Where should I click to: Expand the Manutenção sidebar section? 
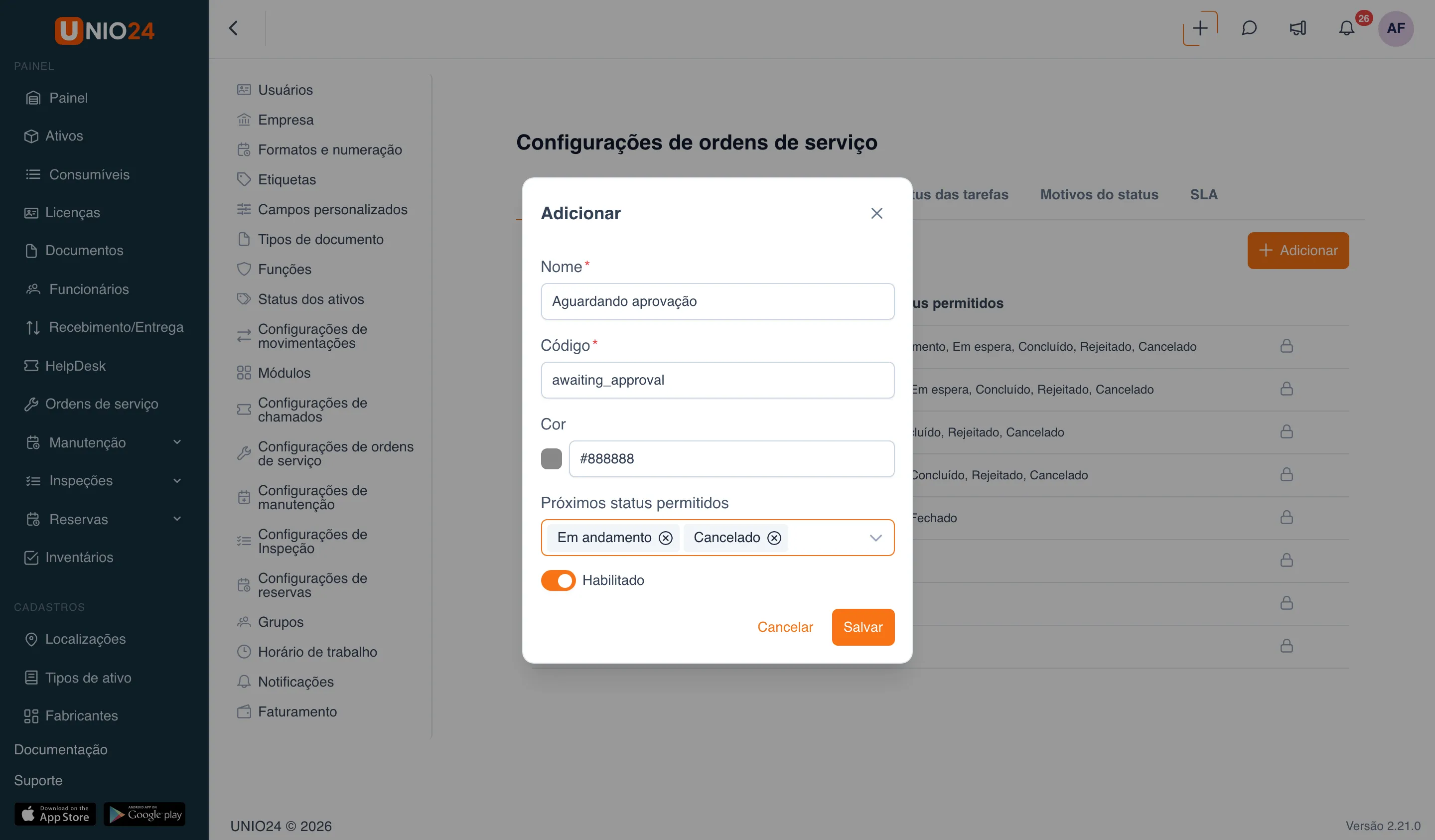pyautogui.click(x=104, y=442)
